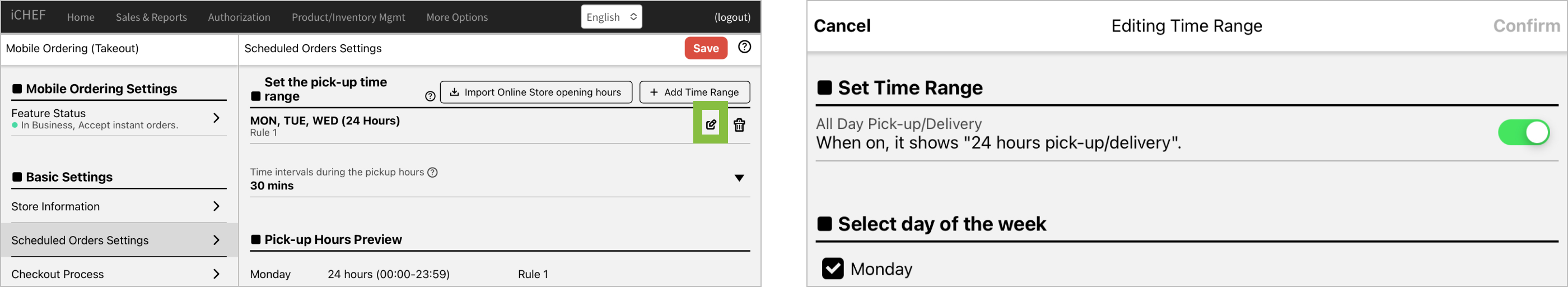Open the Sales & Reports menu
This screenshot has width=1568, height=287.
tap(151, 17)
